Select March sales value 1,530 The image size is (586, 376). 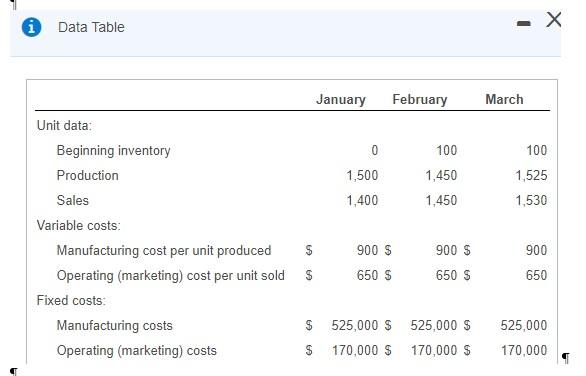click(x=531, y=201)
